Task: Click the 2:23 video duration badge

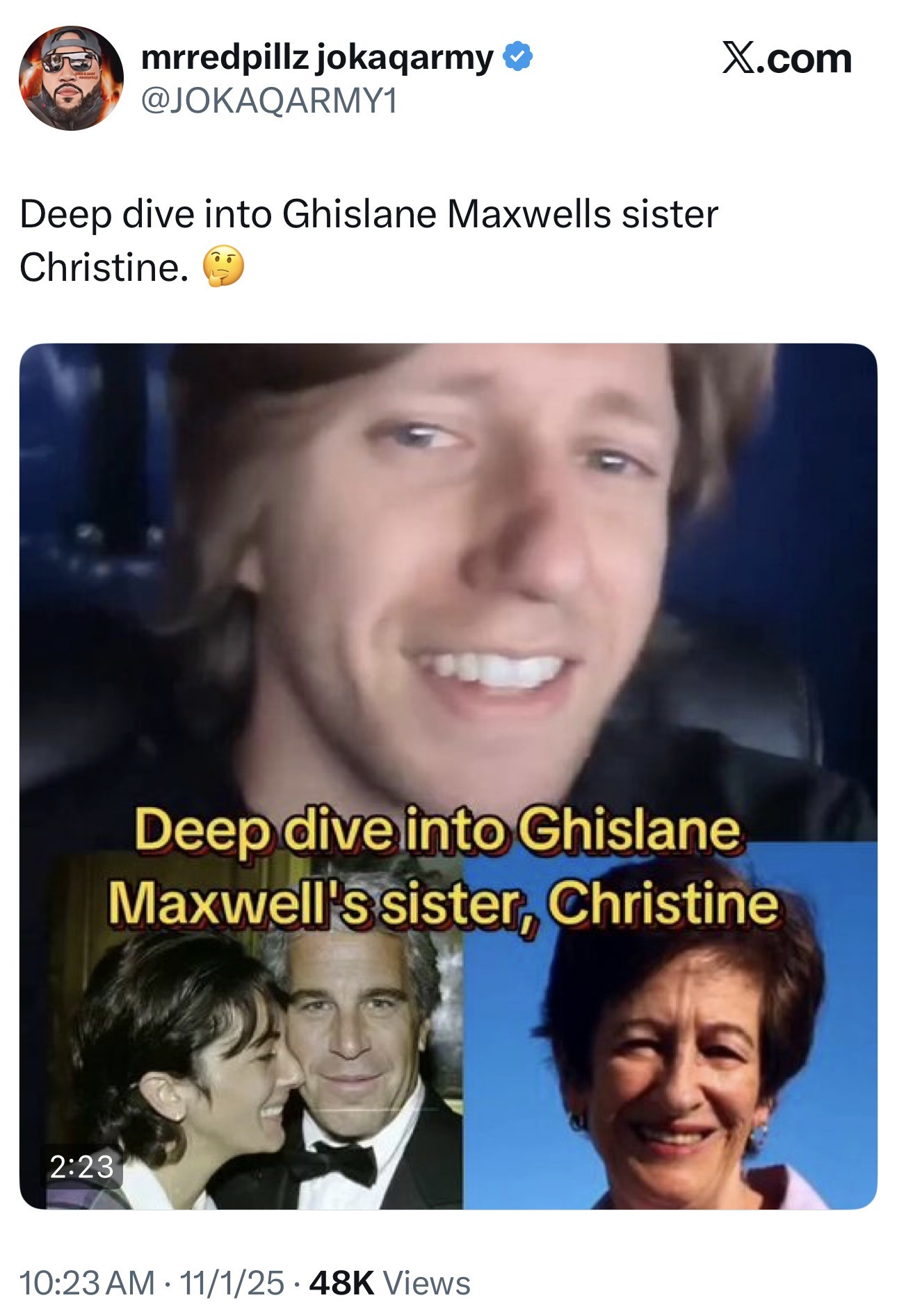Action: [81, 1166]
